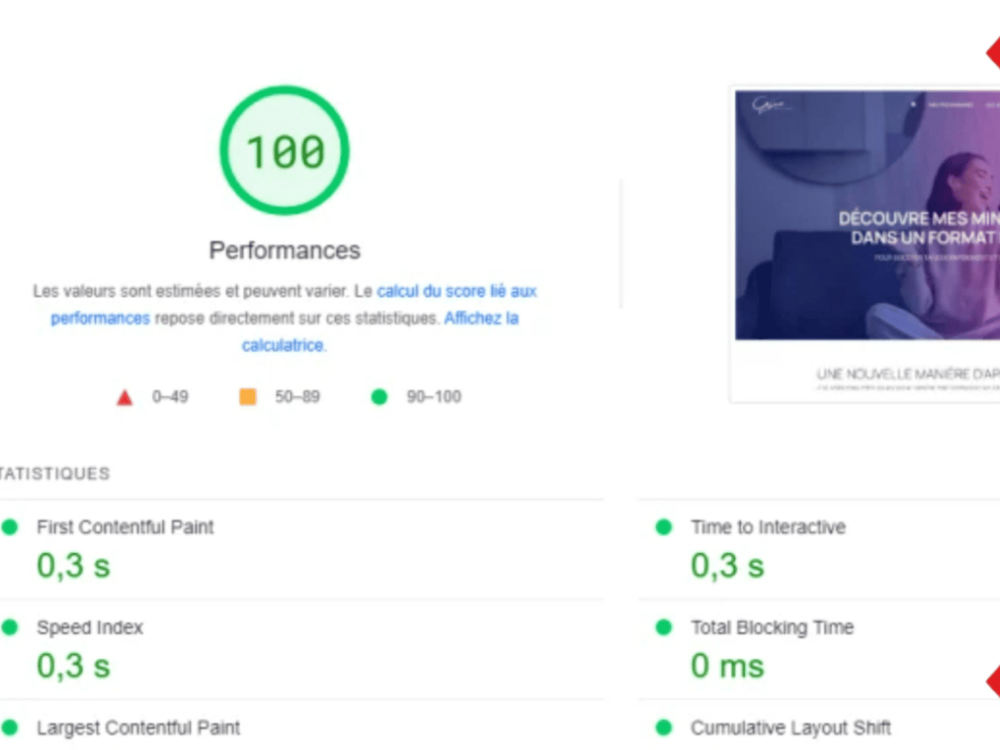Click the Speed Index green status dot
Image resolution: width=1000 pixels, height=750 pixels.
click(x=10, y=628)
